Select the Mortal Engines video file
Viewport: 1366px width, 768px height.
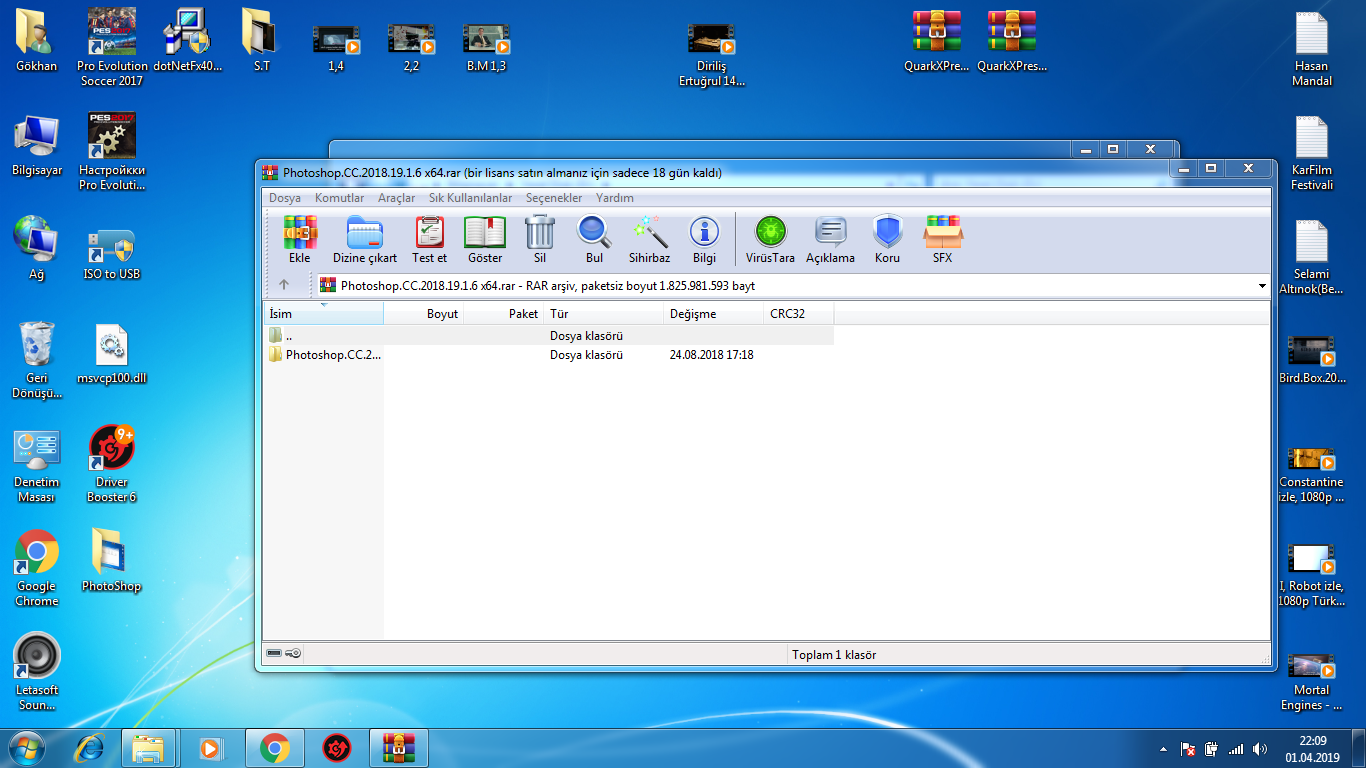[x=1311, y=682]
